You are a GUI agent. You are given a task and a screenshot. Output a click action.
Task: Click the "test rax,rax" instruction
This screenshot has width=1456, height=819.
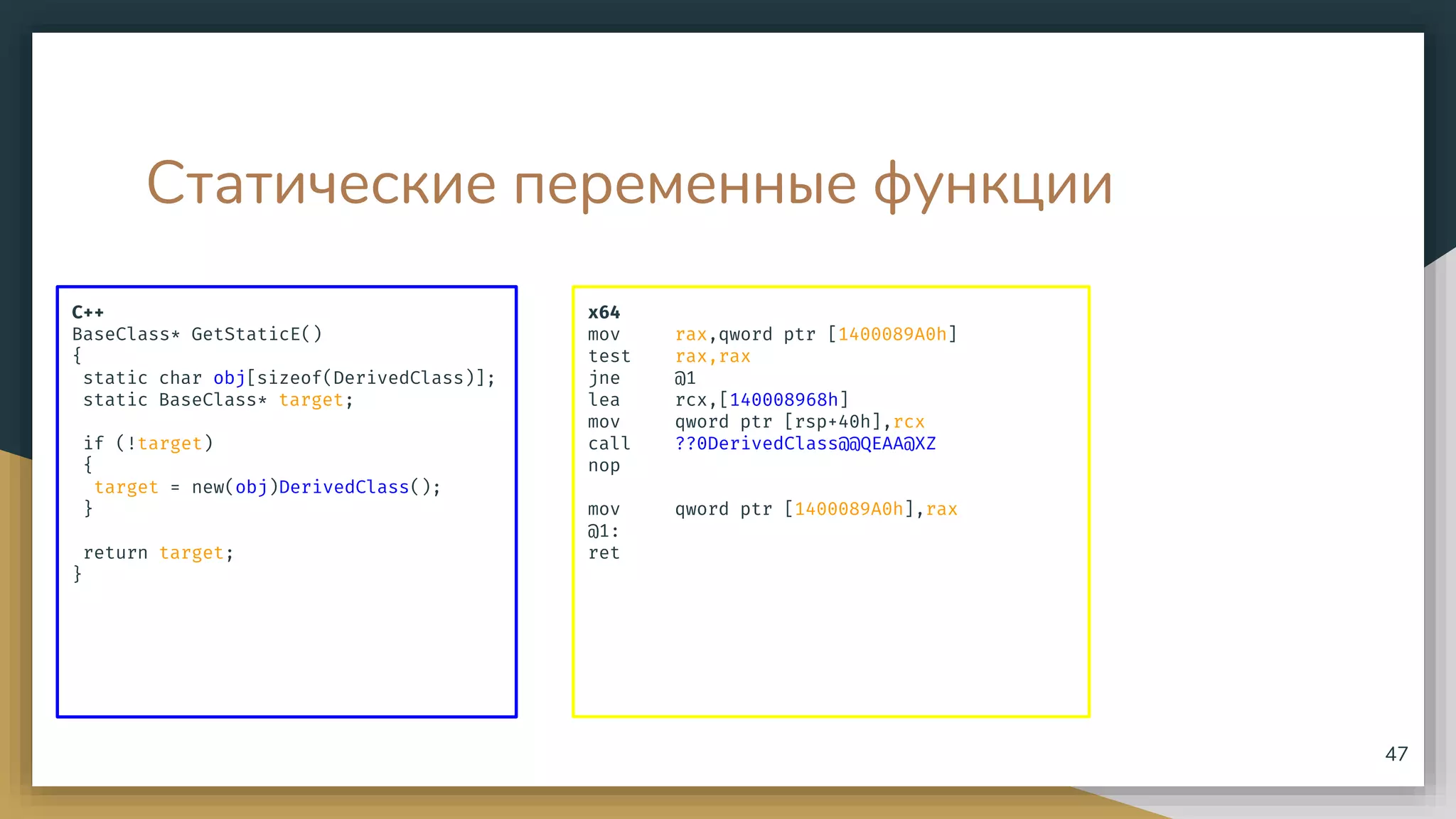click(669, 356)
